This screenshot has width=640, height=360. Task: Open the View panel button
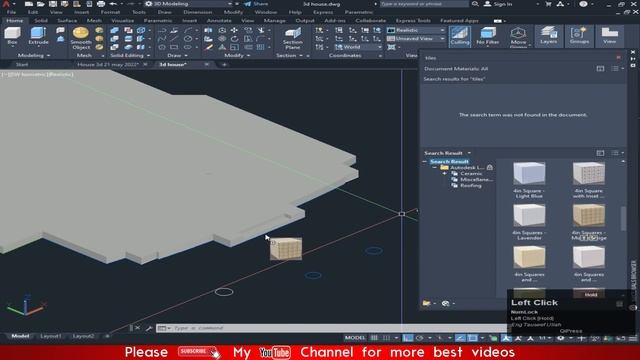coord(609,36)
